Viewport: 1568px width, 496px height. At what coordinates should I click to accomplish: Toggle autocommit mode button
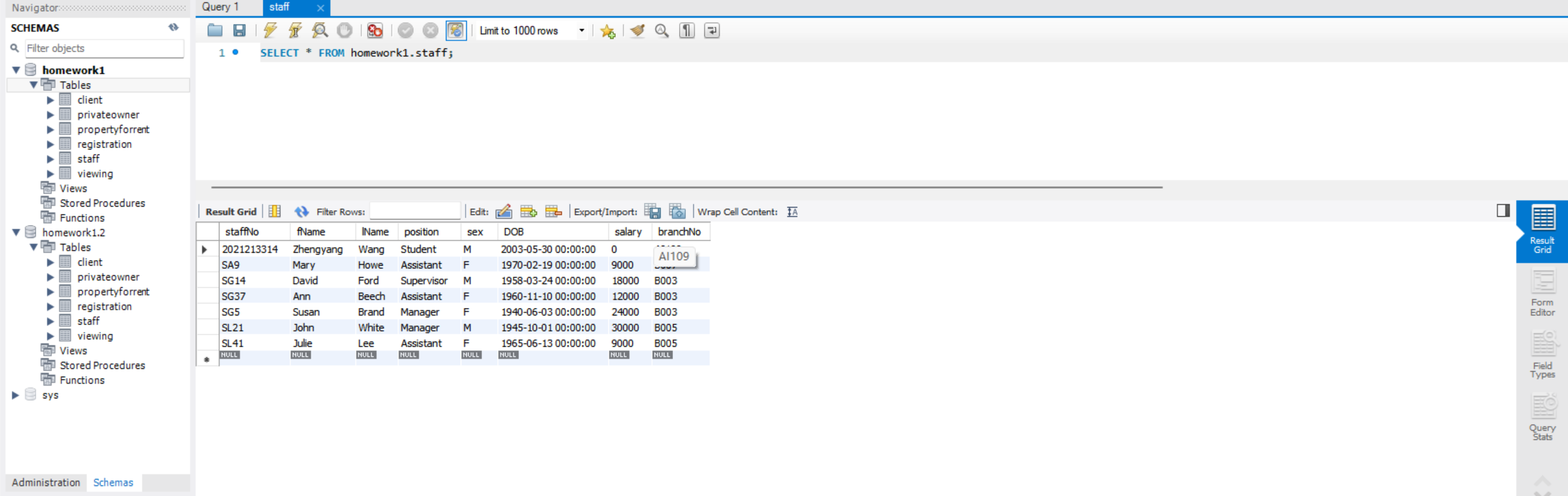(x=455, y=30)
